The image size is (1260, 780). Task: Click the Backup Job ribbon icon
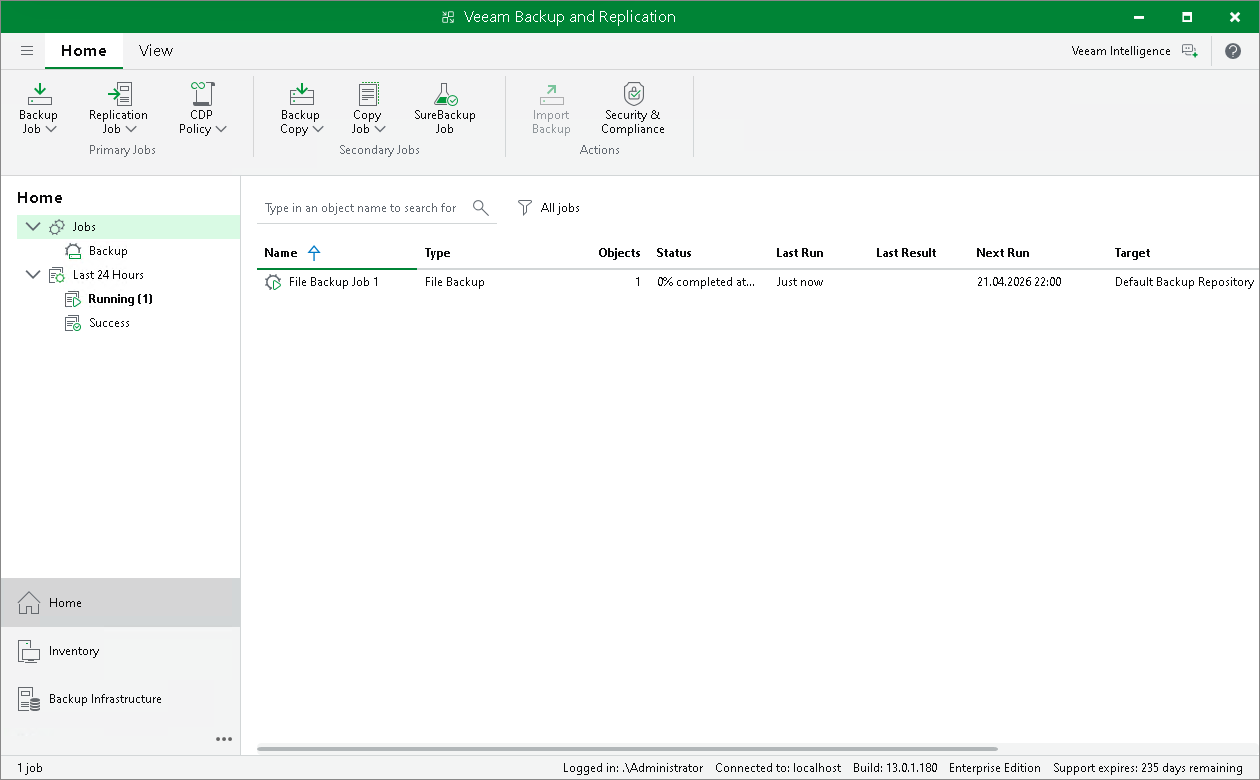[39, 94]
